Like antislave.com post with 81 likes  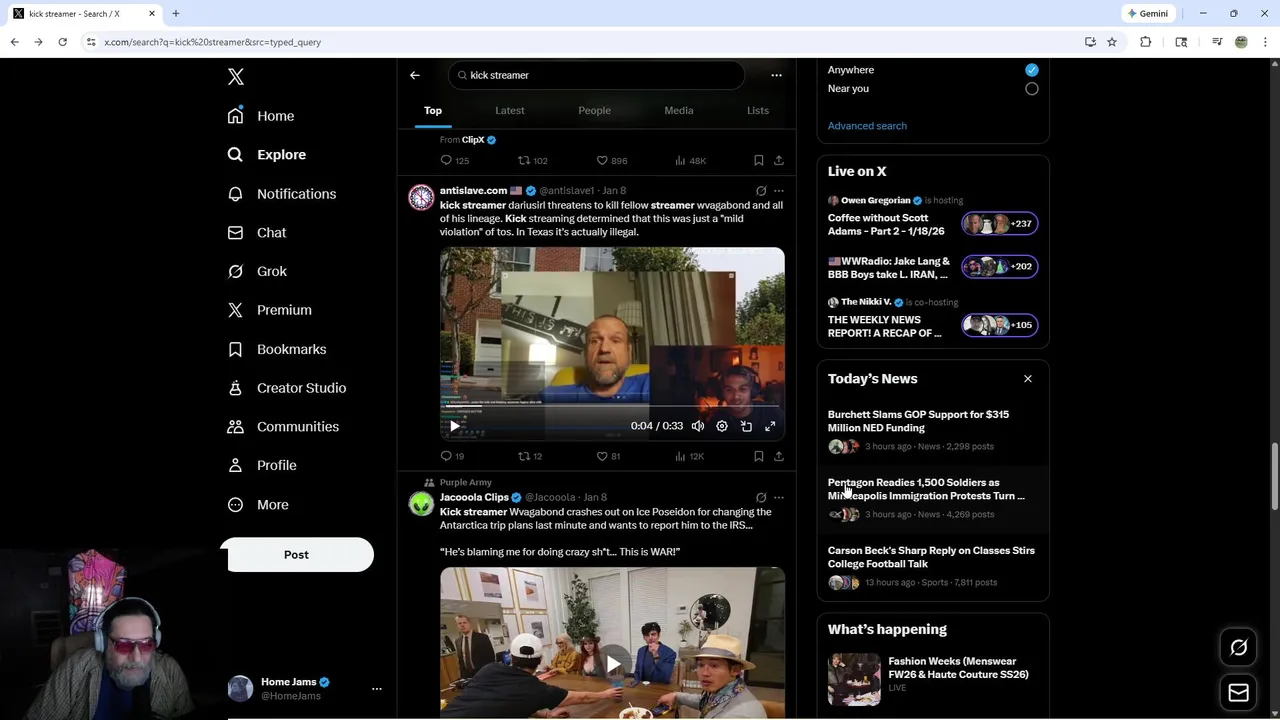pyautogui.click(x=609, y=456)
